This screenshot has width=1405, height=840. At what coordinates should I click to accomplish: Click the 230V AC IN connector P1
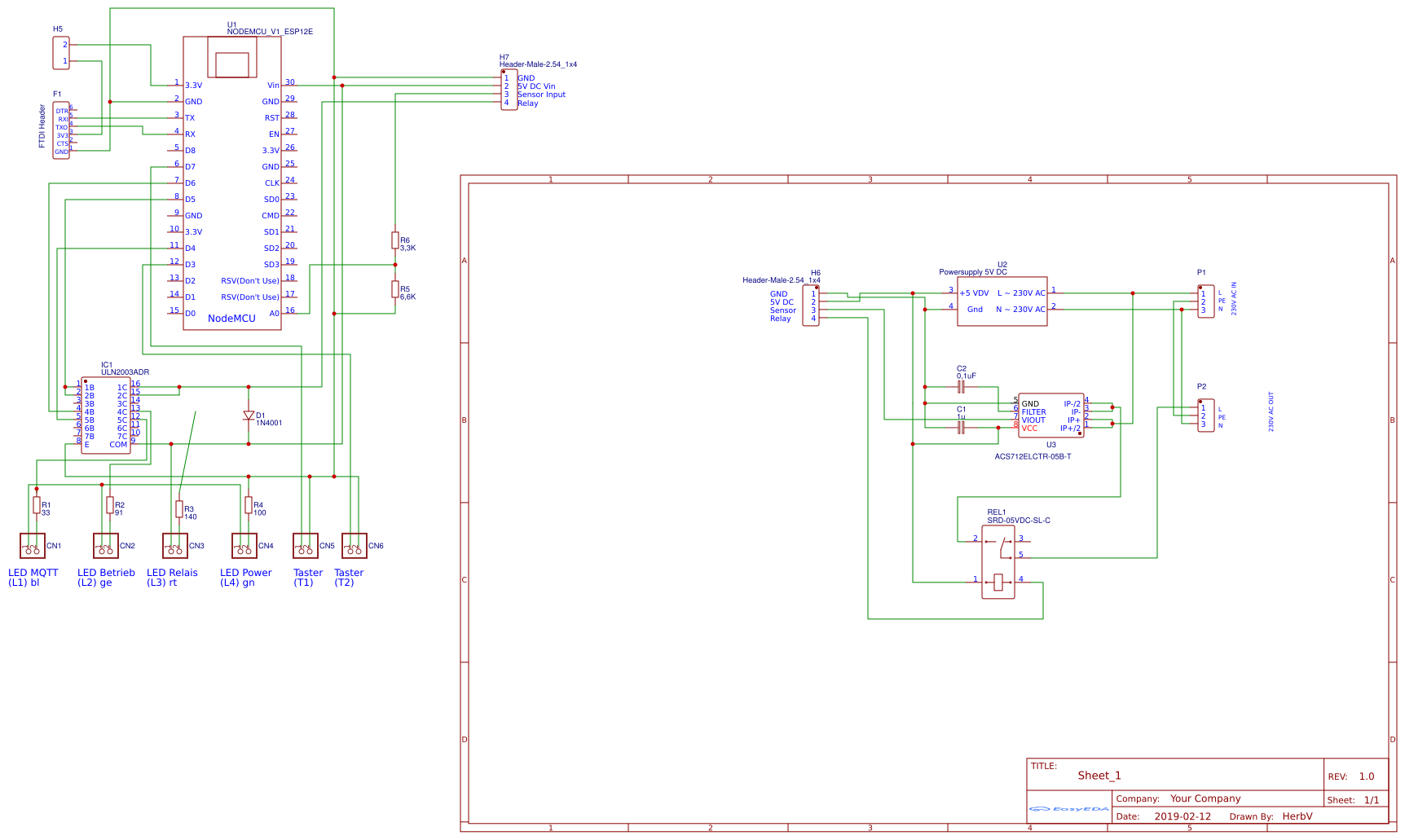[x=1204, y=300]
